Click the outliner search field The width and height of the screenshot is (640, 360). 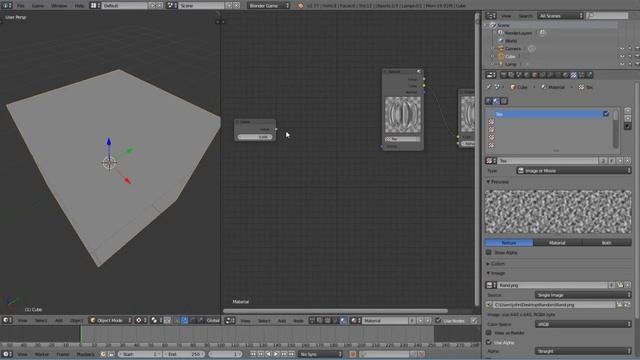coord(607,16)
